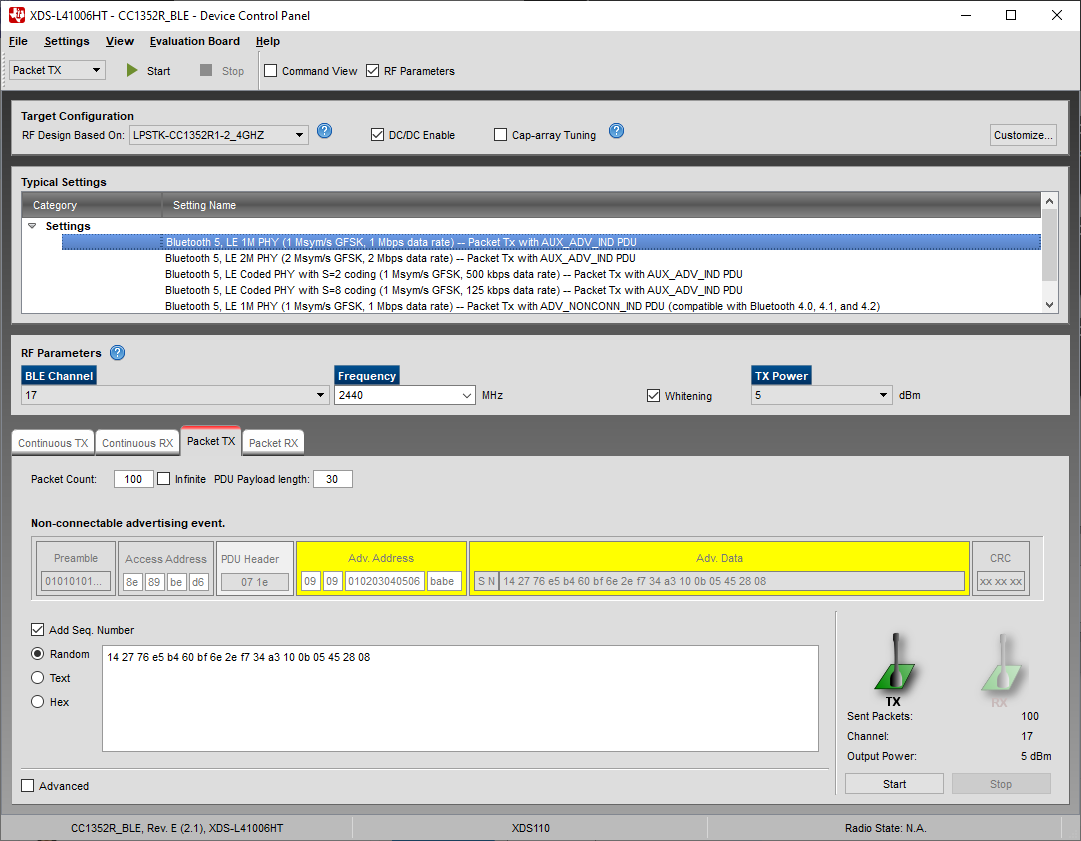Switch to the Continuous TX tab
Image resolution: width=1081 pixels, height=841 pixels.
(53, 443)
